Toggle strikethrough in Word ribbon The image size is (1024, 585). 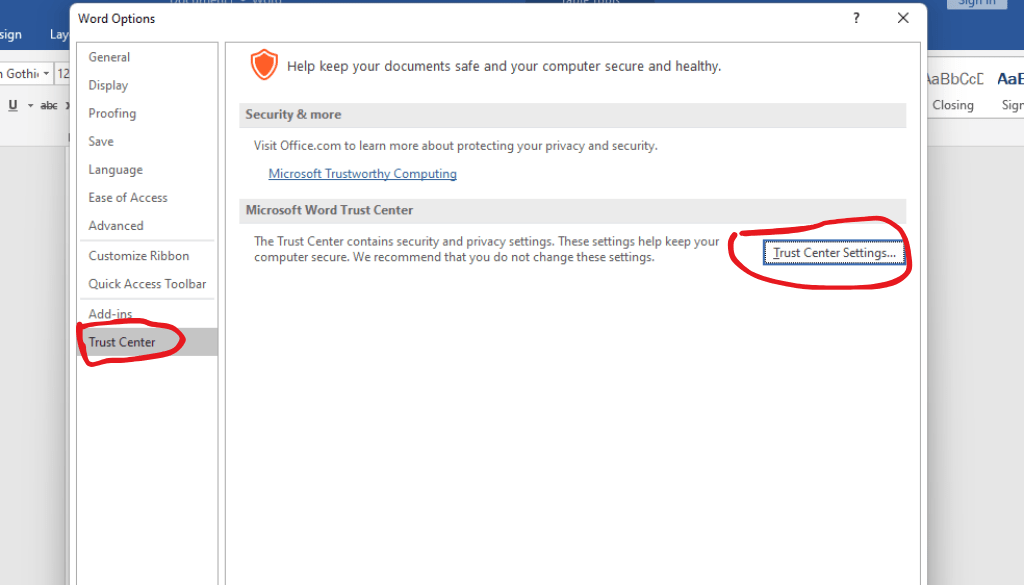pyautogui.click(x=48, y=105)
